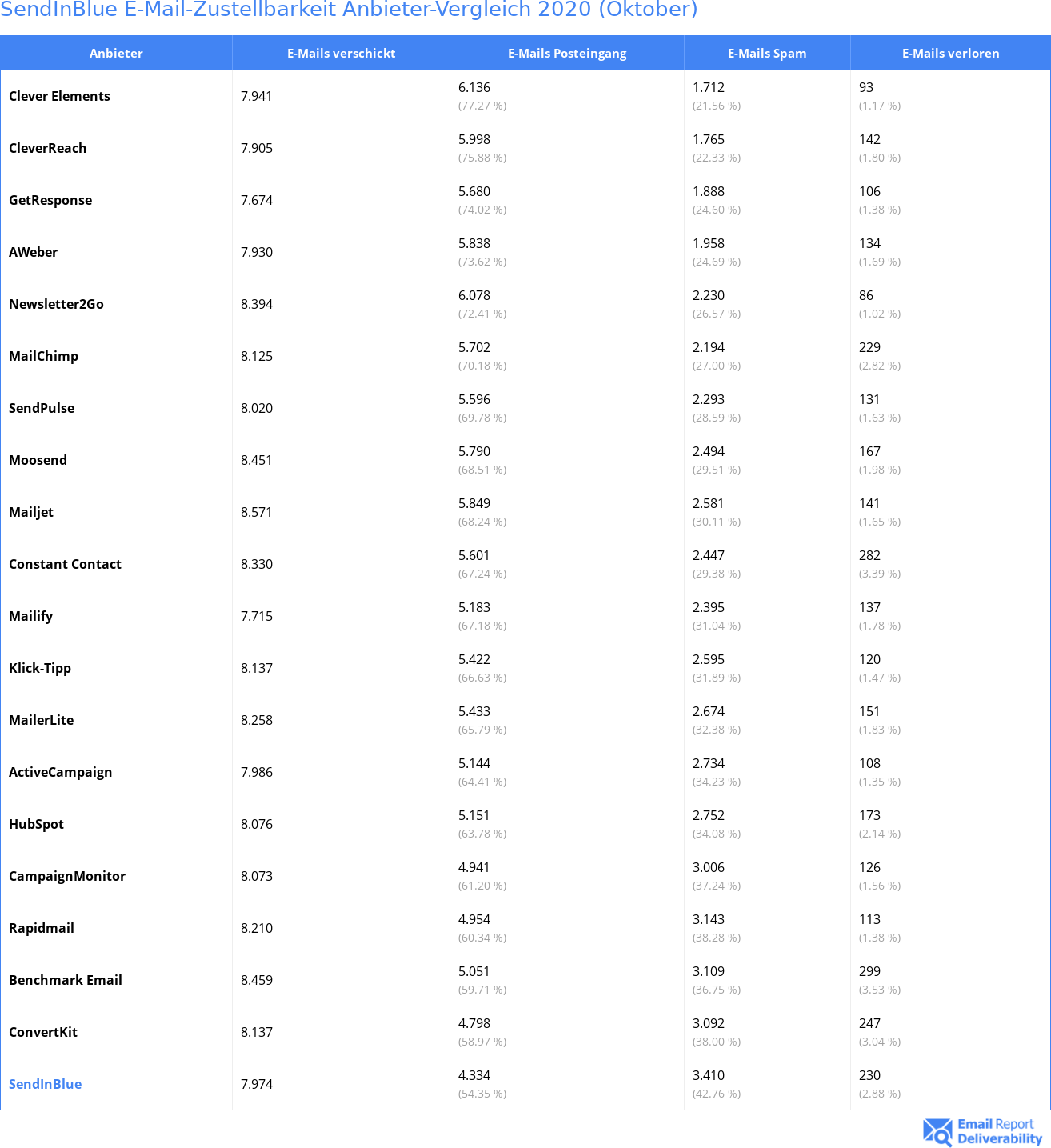
Task: Sort by the E-Mails Posteingang column header
Action: [567, 53]
